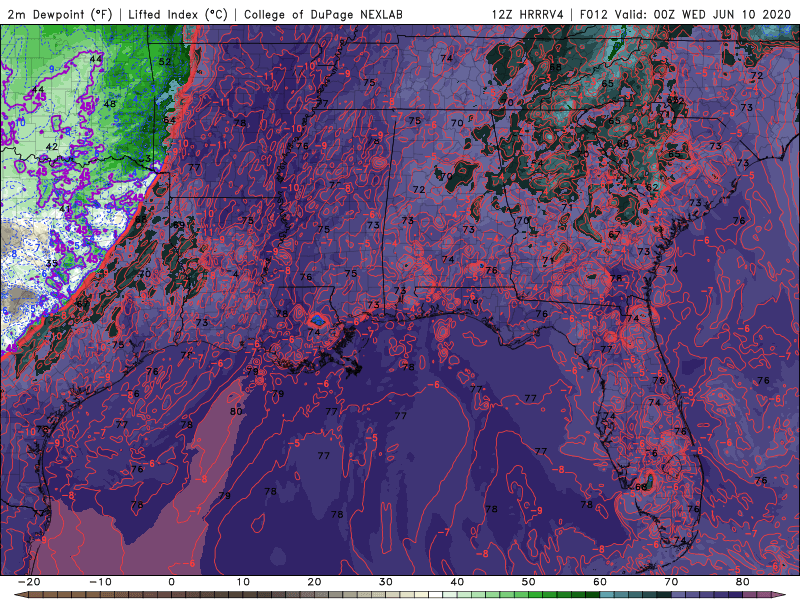Click the "52" dewpoint value on the map
Screen dimensions: 800x600
tap(165, 62)
